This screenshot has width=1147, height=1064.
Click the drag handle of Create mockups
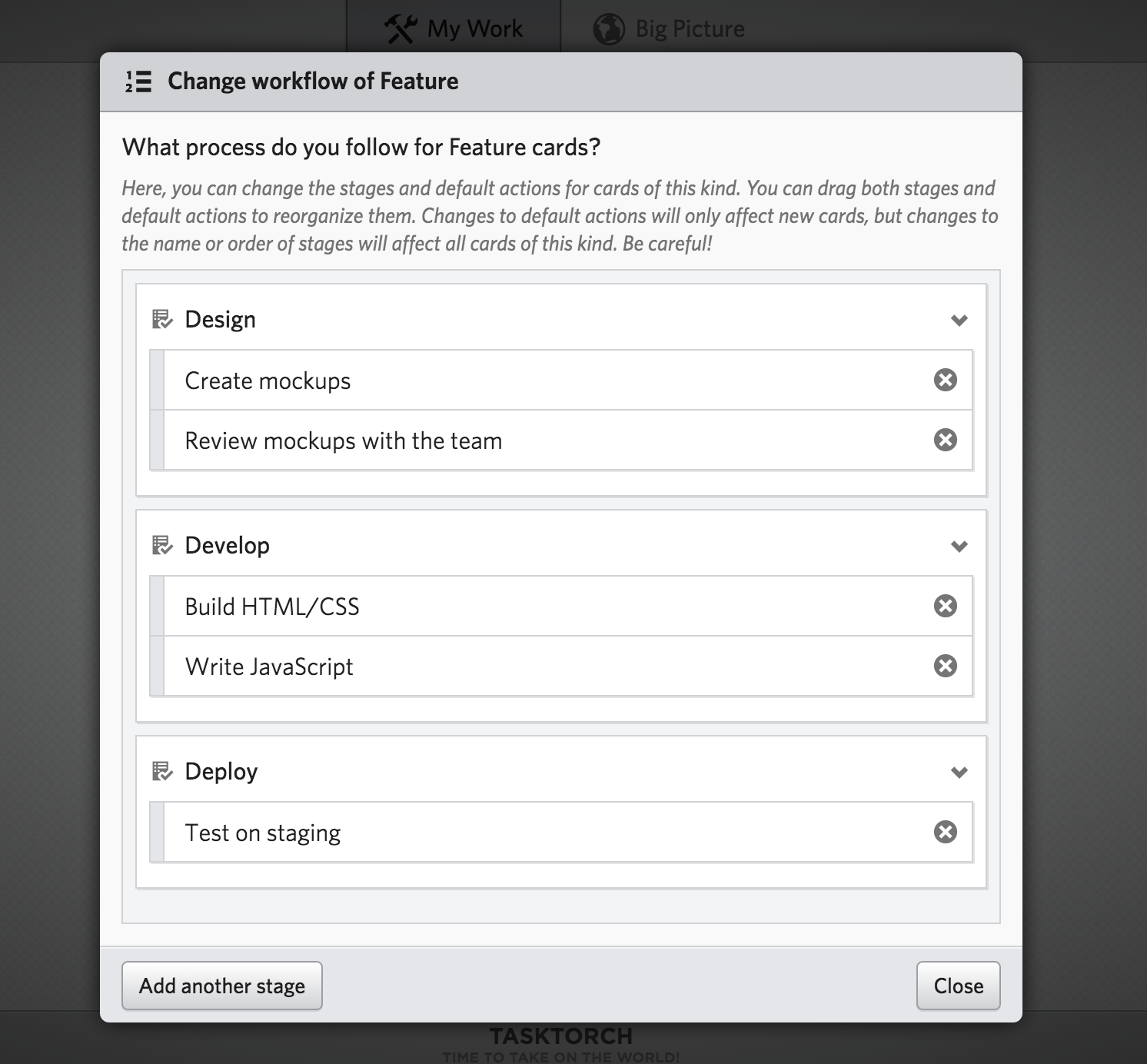click(157, 380)
